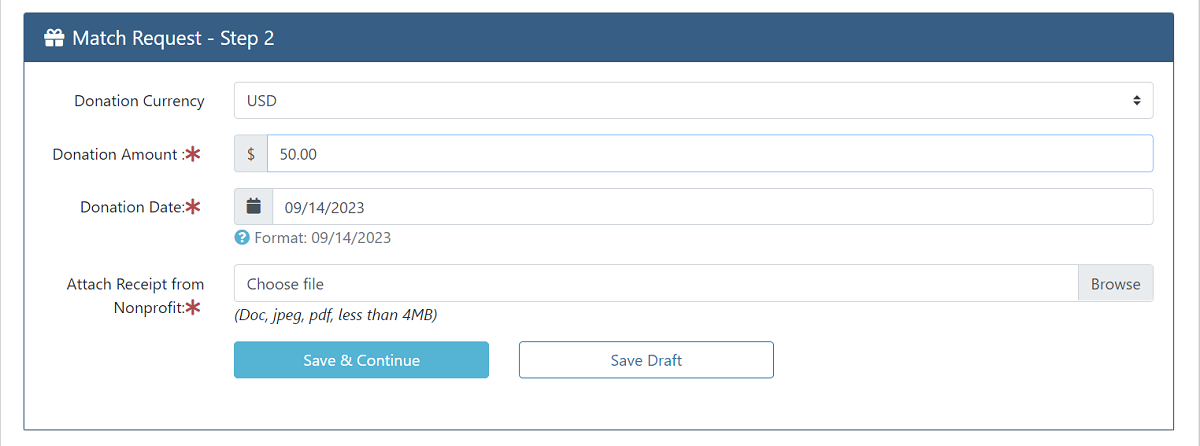Click the file type hint under Choose file
Image resolution: width=1200 pixels, height=446 pixels.
[335, 315]
